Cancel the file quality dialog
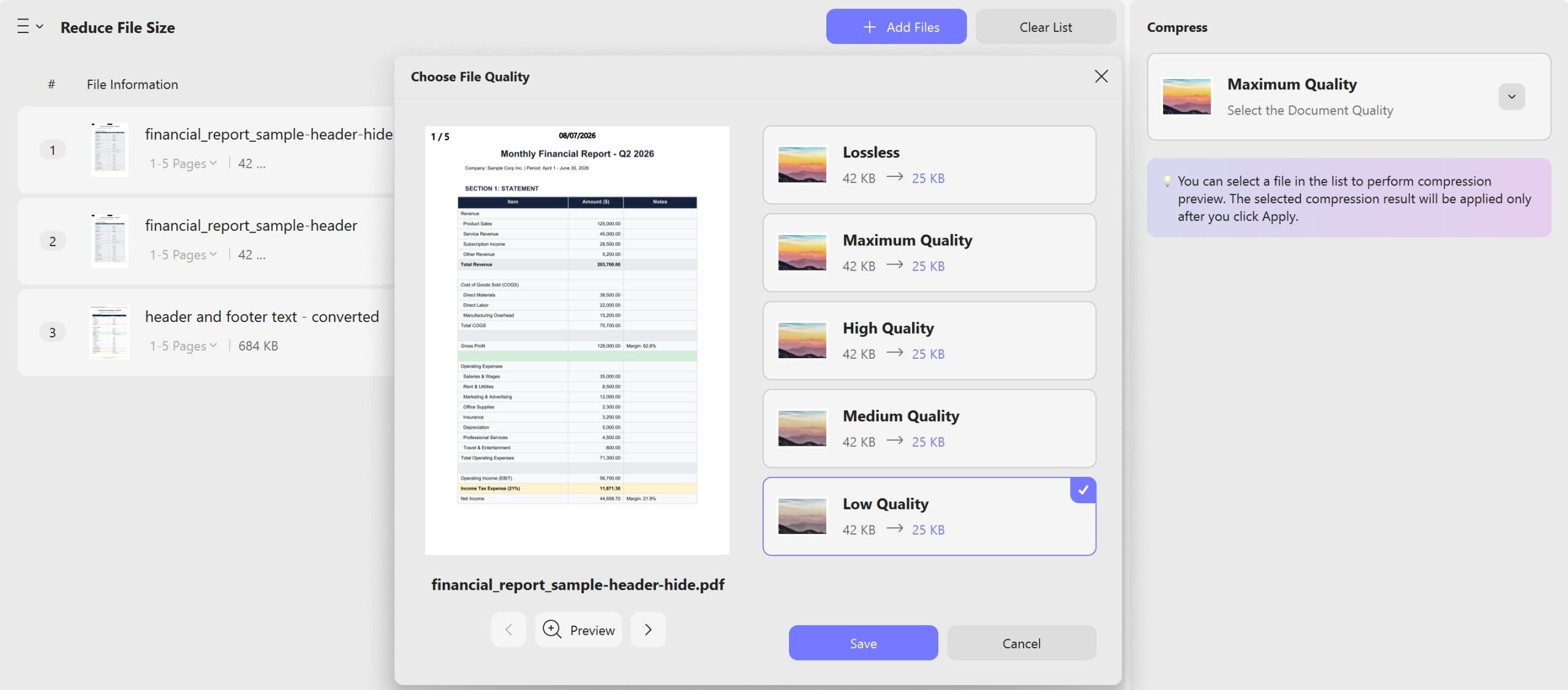The image size is (1568, 690). coord(1021,643)
